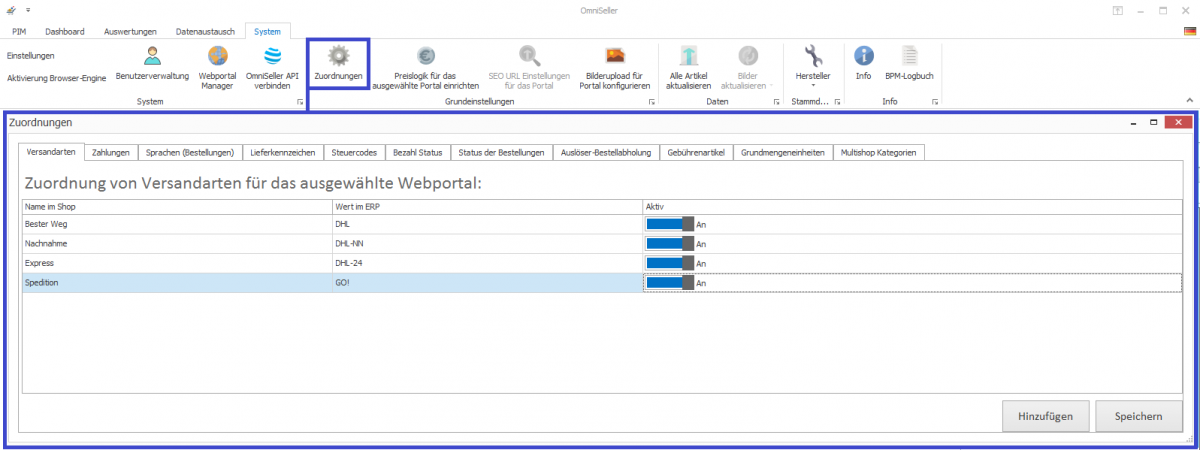
Task: Open the Zuordnungen gear icon
Action: point(338,58)
